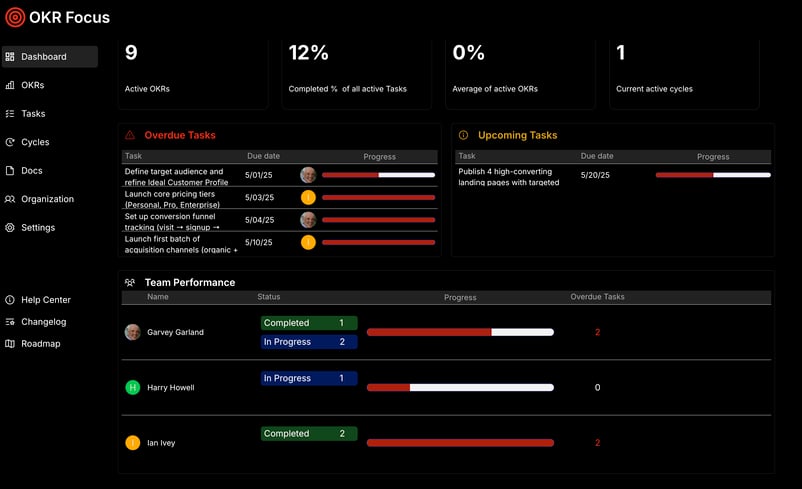The width and height of the screenshot is (802, 489).
Task: Click the due date 5/01/25
Action: [x=259, y=175]
